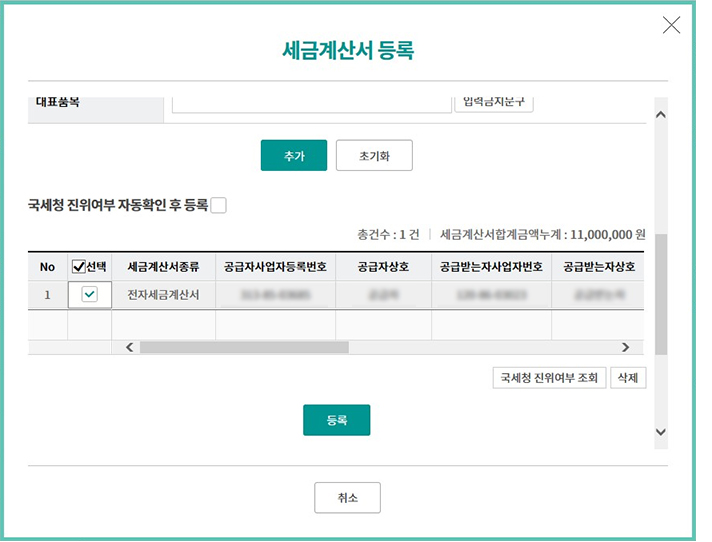Select the 전자세금계산서 cell in row 1
The height and width of the screenshot is (542, 712).
pos(163,295)
